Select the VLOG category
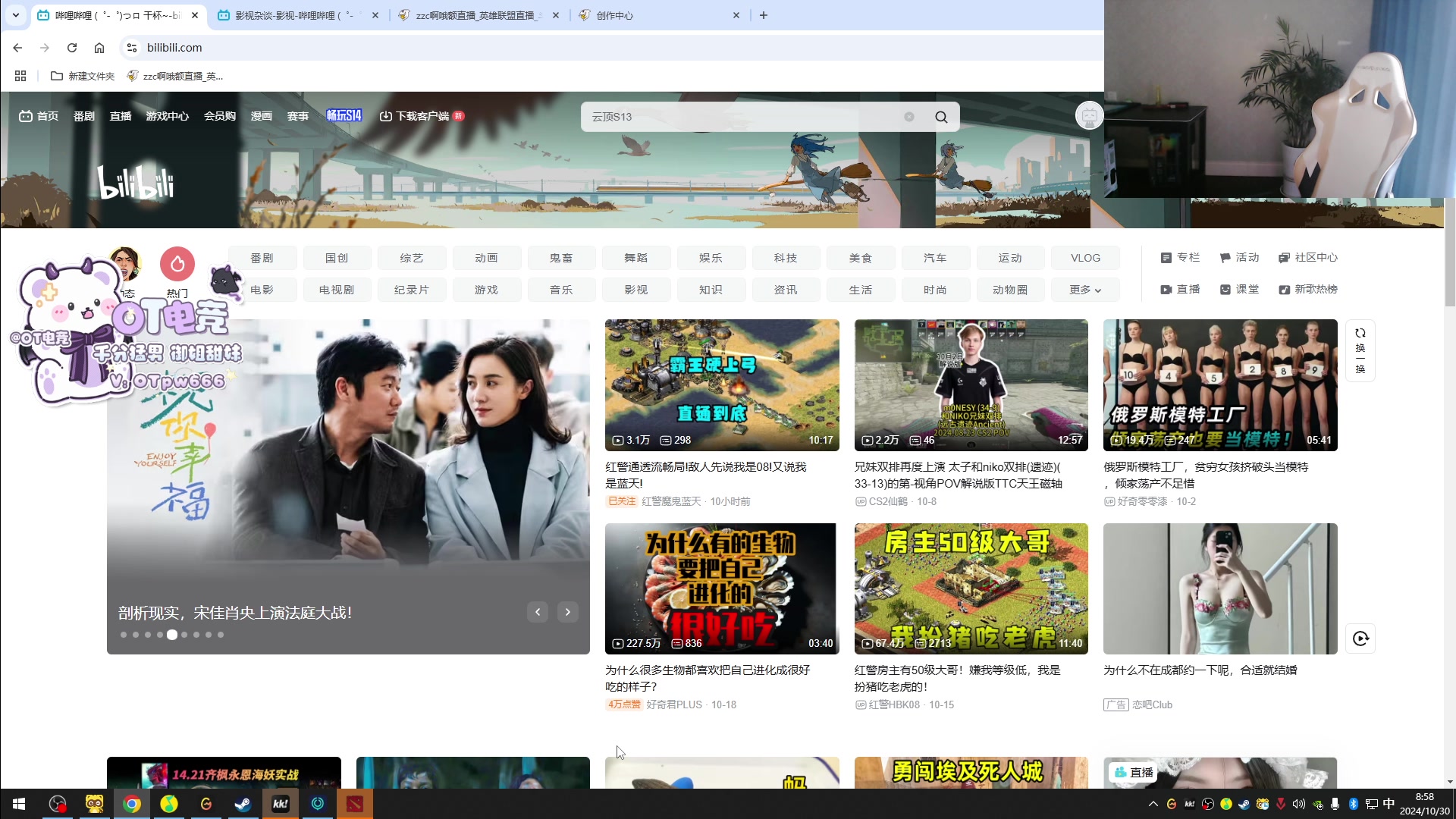The width and height of the screenshot is (1456, 819). [1085, 258]
